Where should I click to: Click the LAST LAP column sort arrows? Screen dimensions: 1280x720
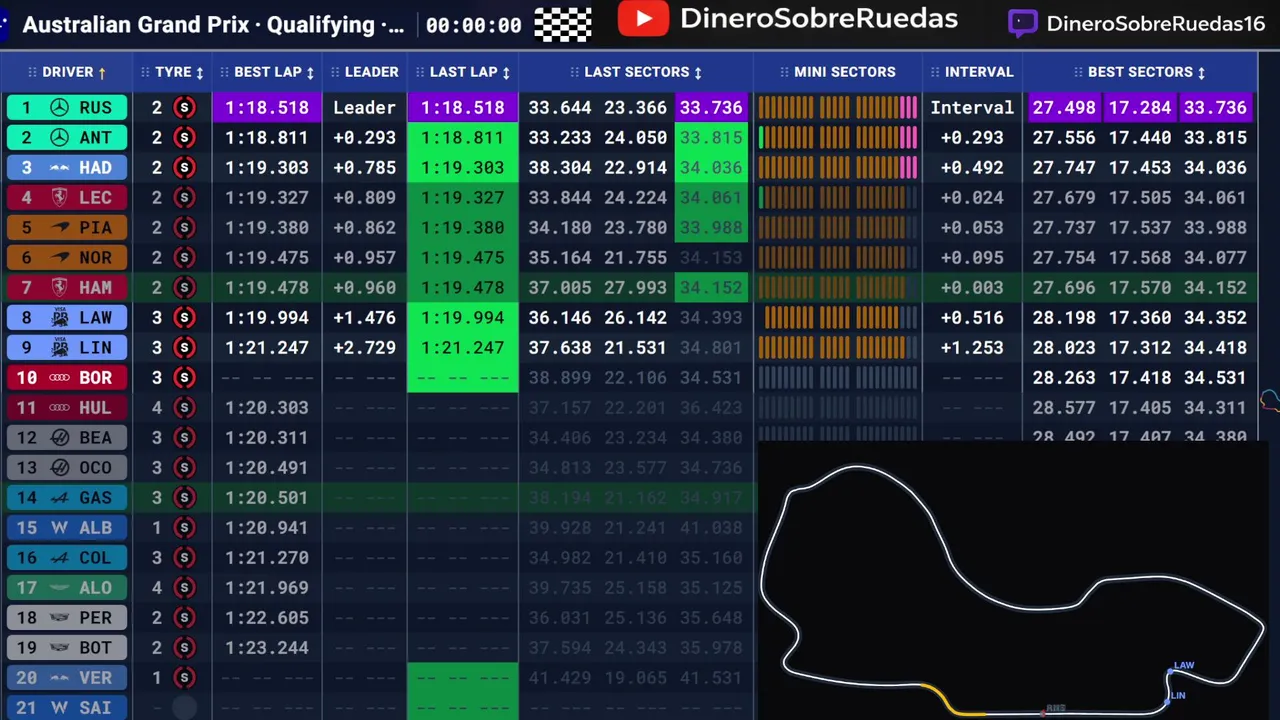click(x=506, y=73)
